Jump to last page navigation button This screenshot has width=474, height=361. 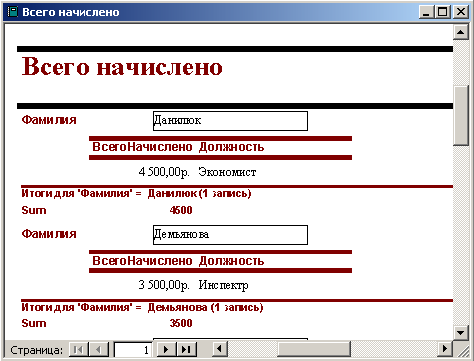pos(186,350)
